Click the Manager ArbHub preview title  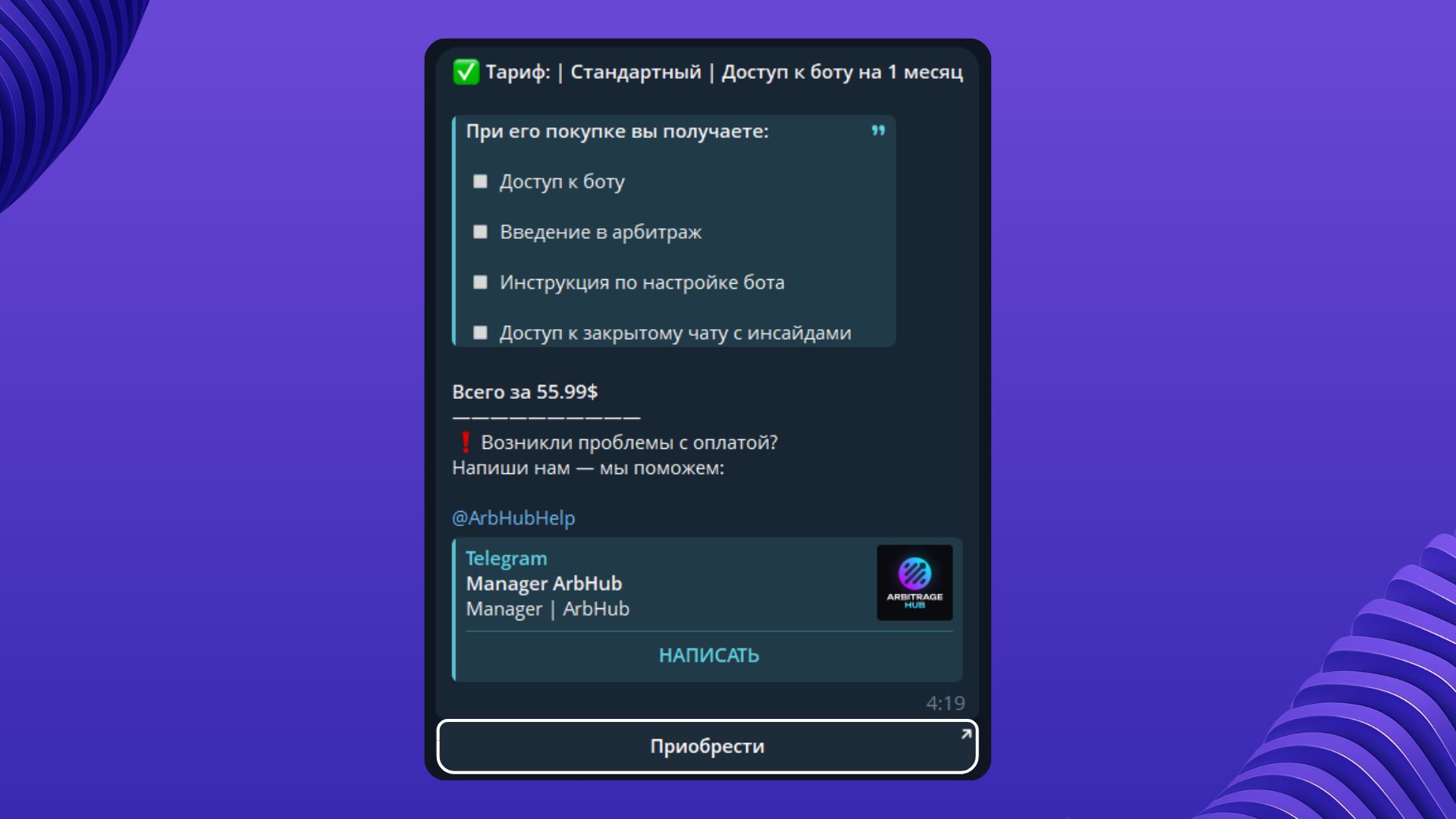pos(544,583)
